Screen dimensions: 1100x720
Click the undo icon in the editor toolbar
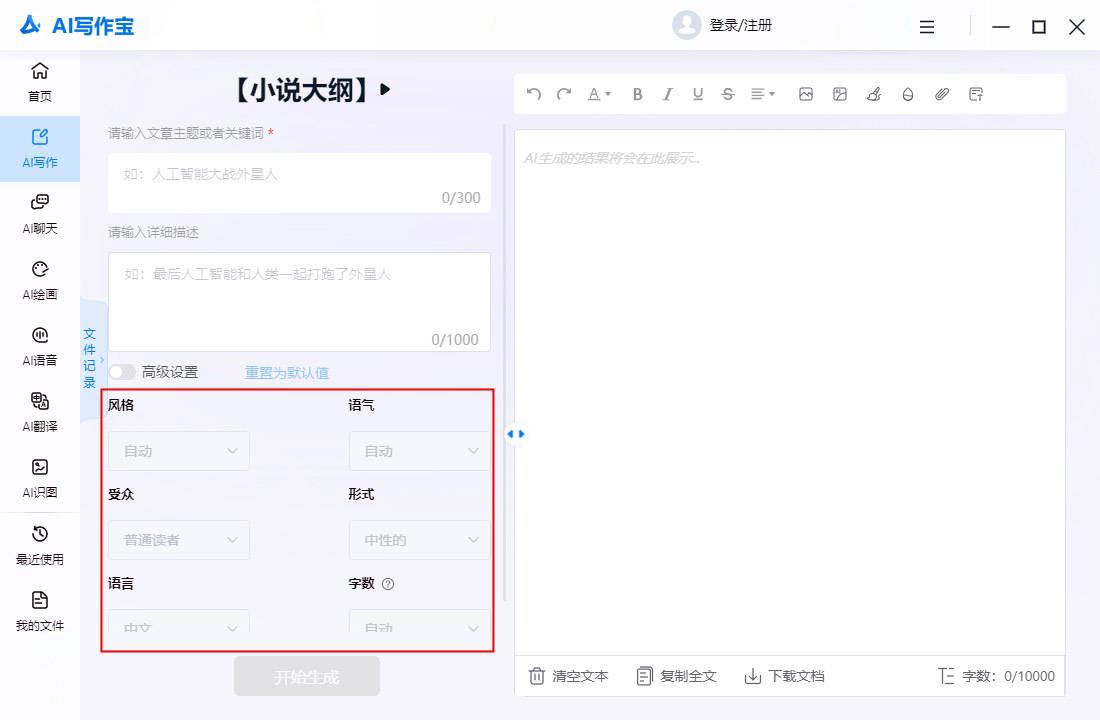point(533,94)
